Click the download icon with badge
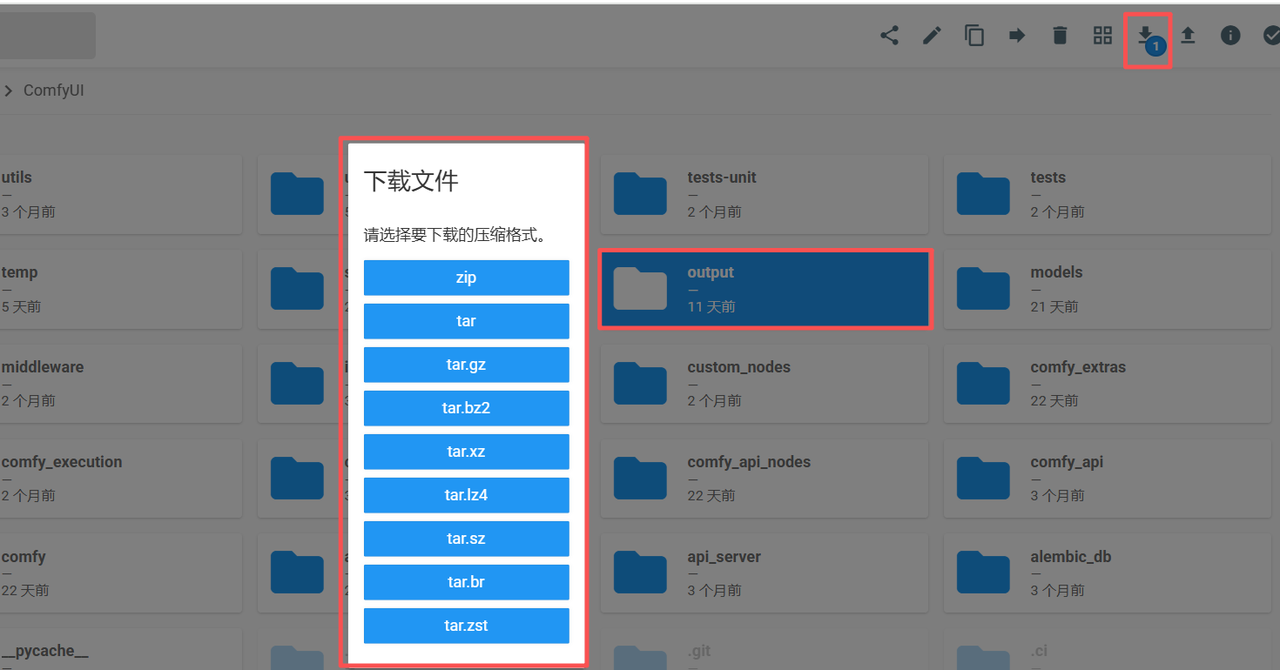This screenshot has height=670, width=1280. pos(1146,37)
